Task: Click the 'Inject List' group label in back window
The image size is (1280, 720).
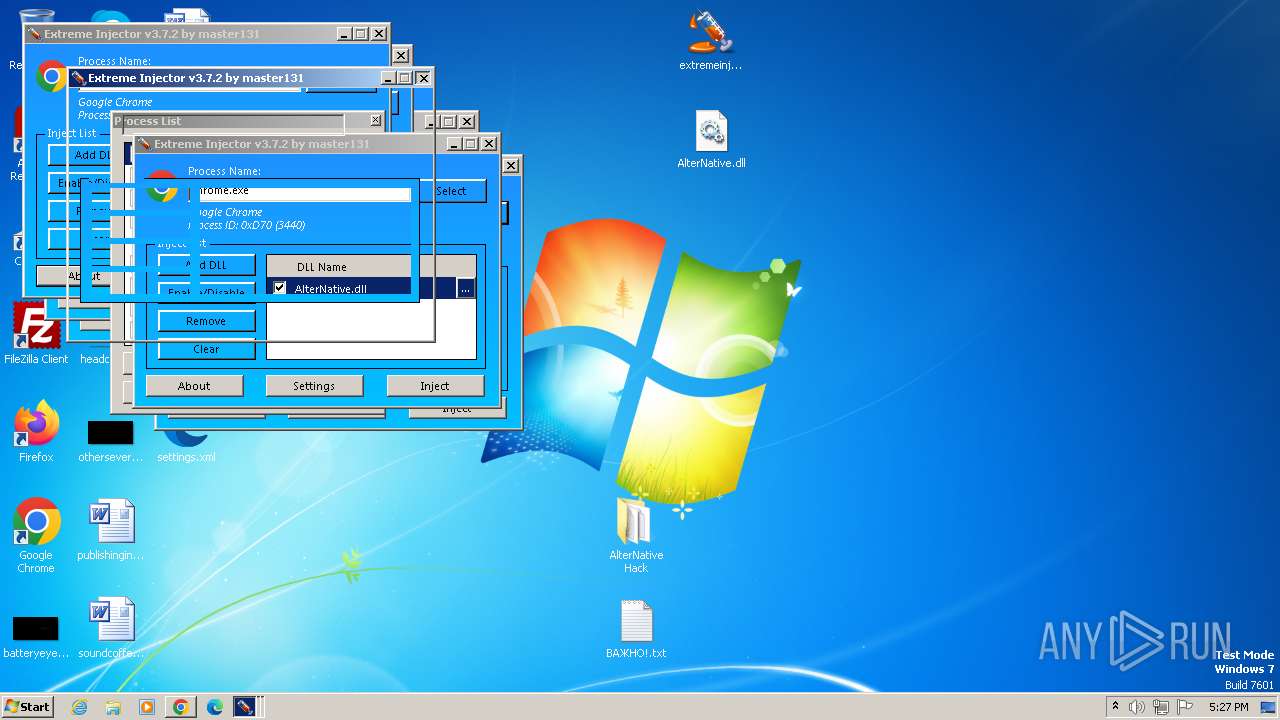Action: point(72,133)
